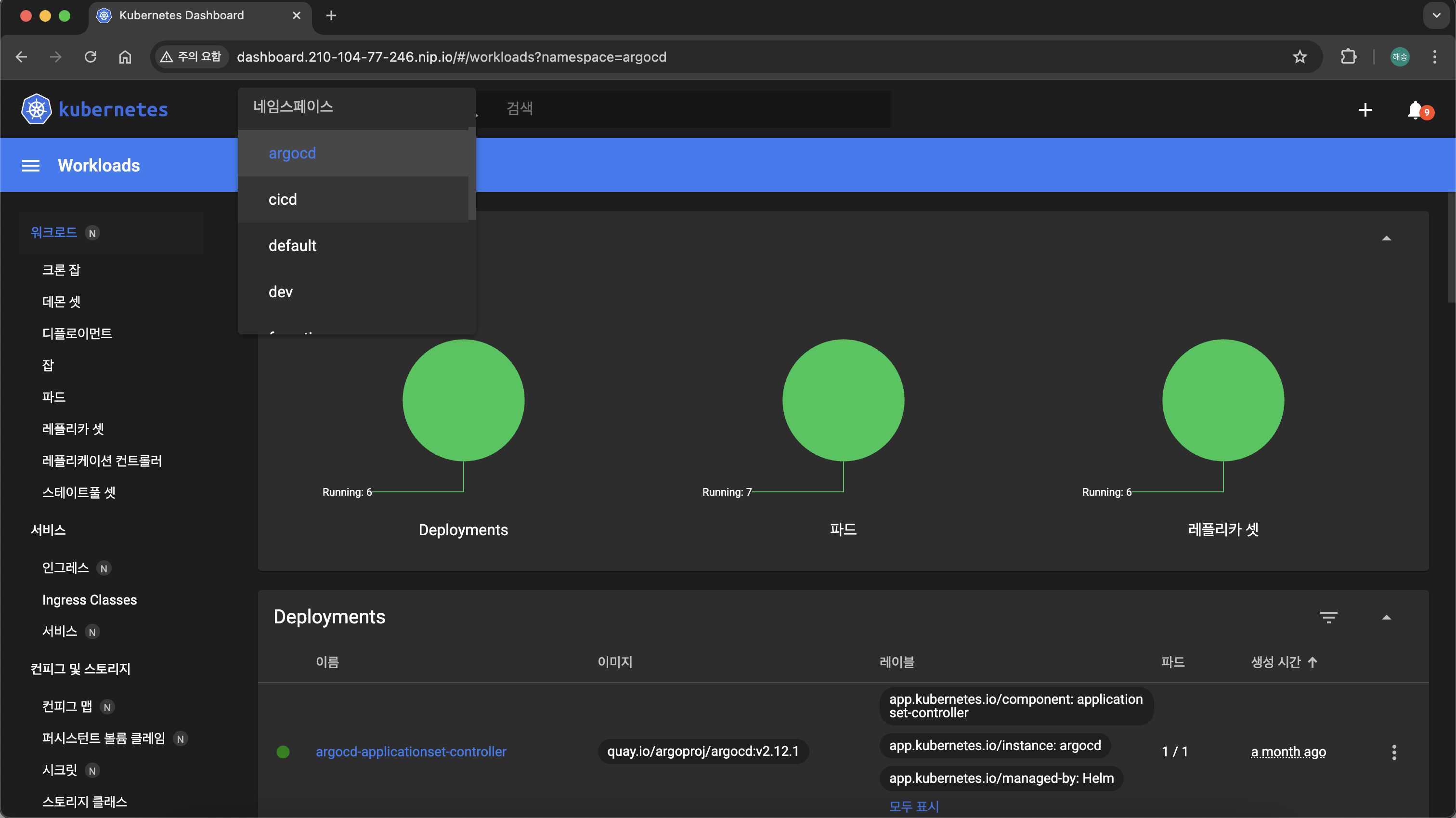Image resolution: width=1456 pixels, height=818 pixels.
Task: Pick the dev namespace option
Action: pyautogui.click(x=280, y=292)
